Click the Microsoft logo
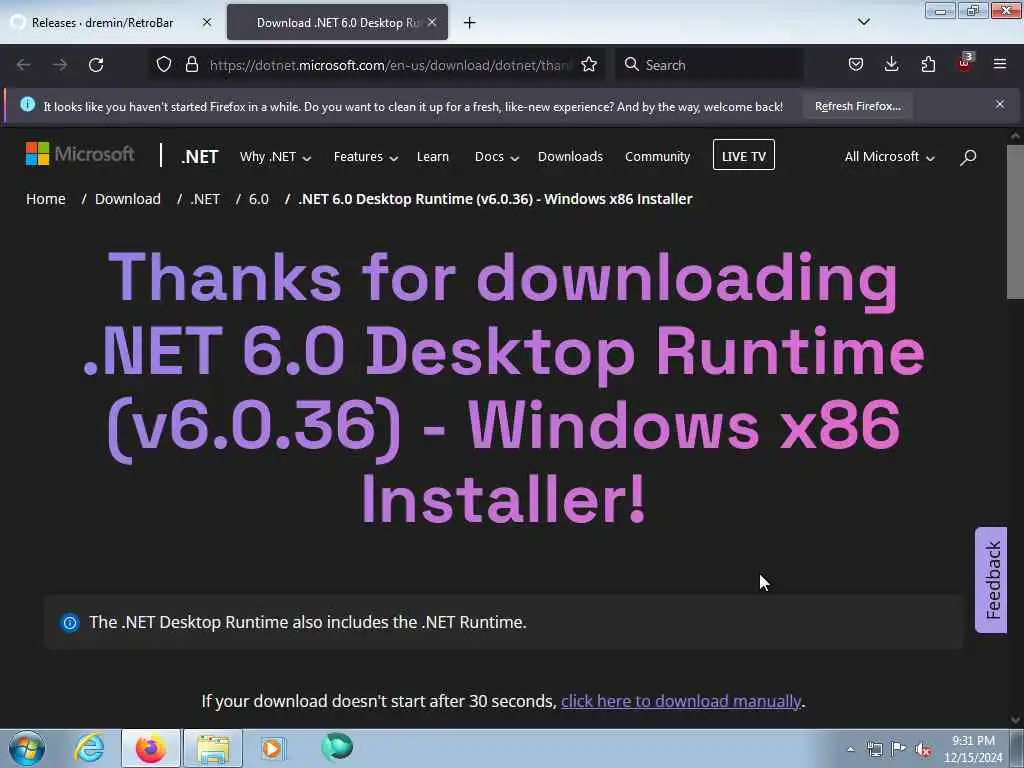Image resolution: width=1024 pixels, height=768 pixels. 80,154
